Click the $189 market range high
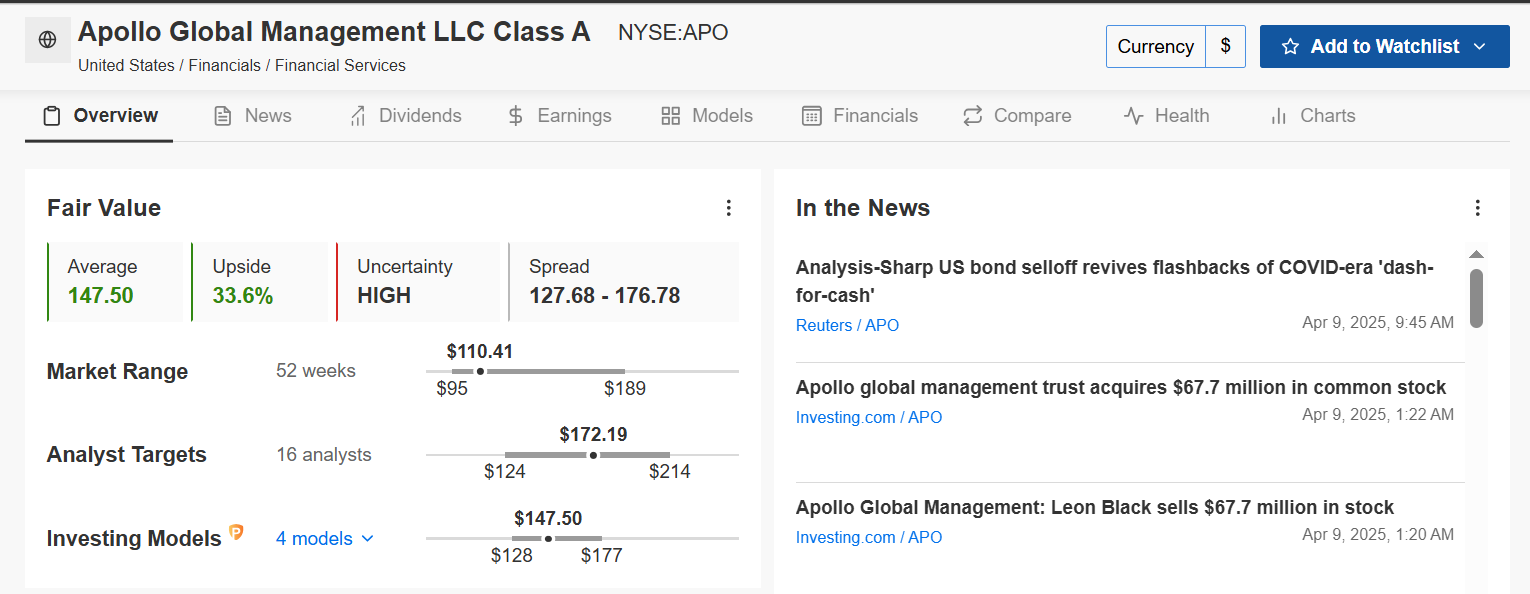 click(x=625, y=389)
